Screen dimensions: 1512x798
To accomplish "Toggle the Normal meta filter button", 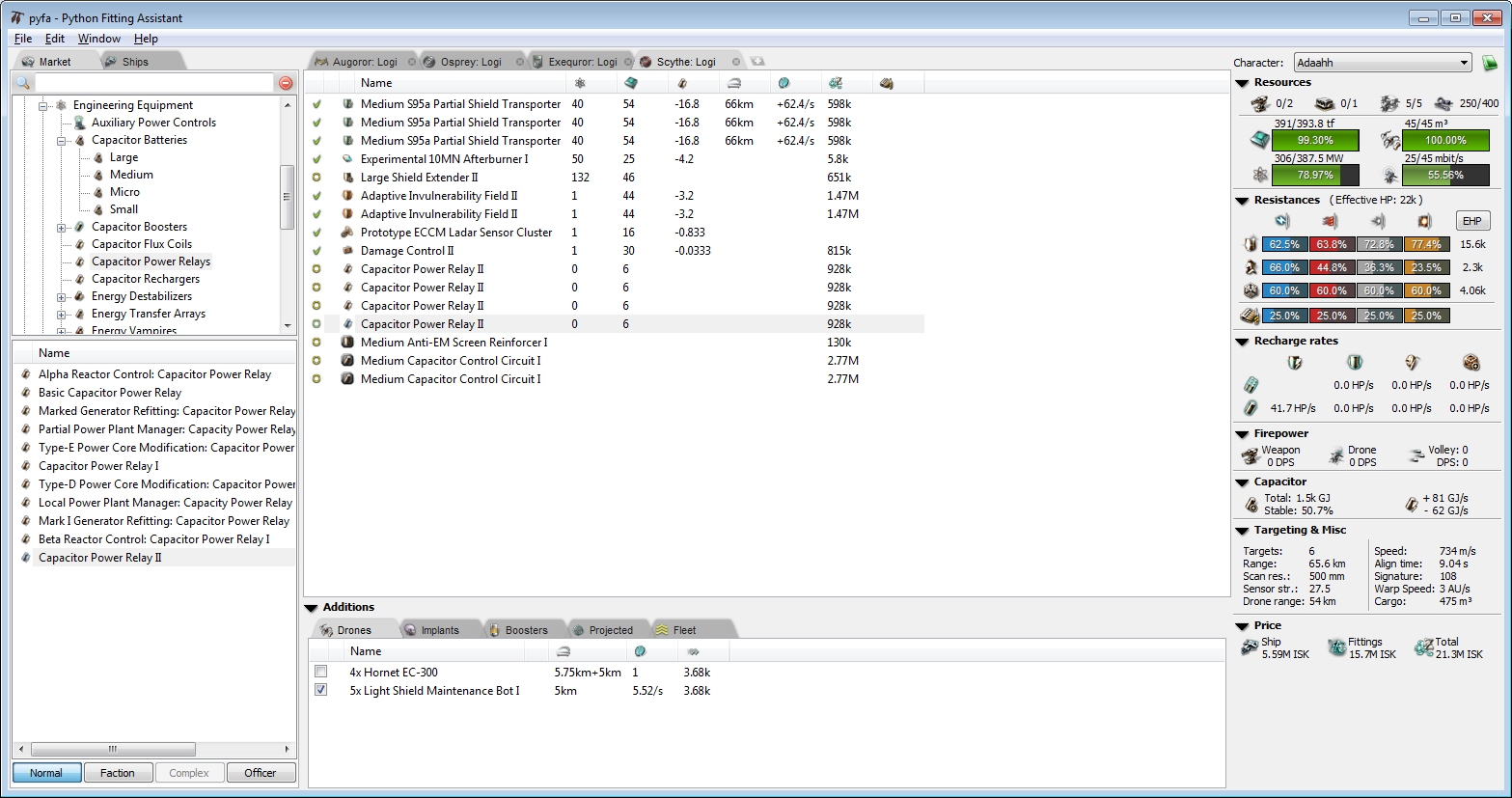I will (46, 773).
